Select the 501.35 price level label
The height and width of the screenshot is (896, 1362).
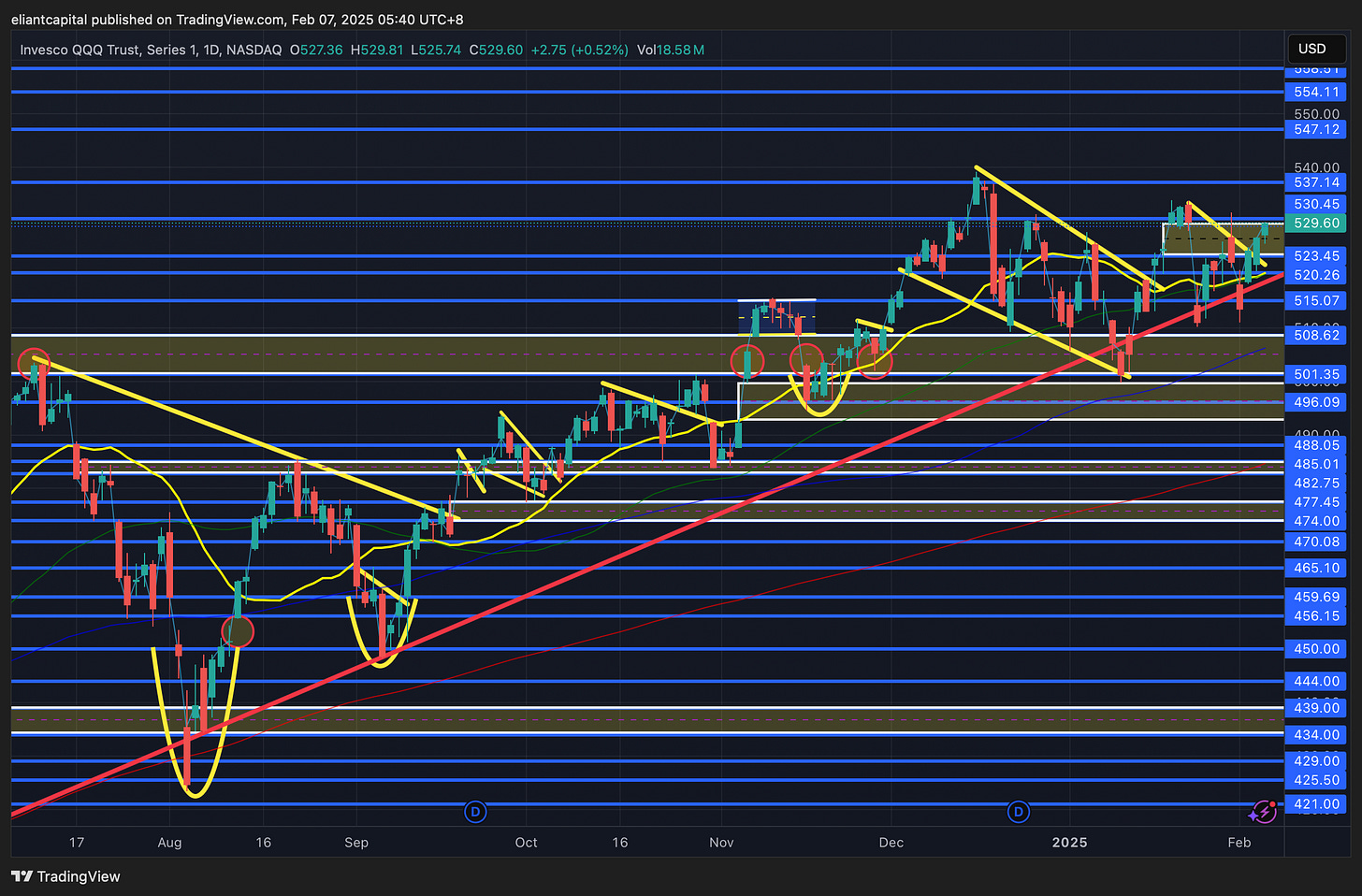coord(1317,374)
